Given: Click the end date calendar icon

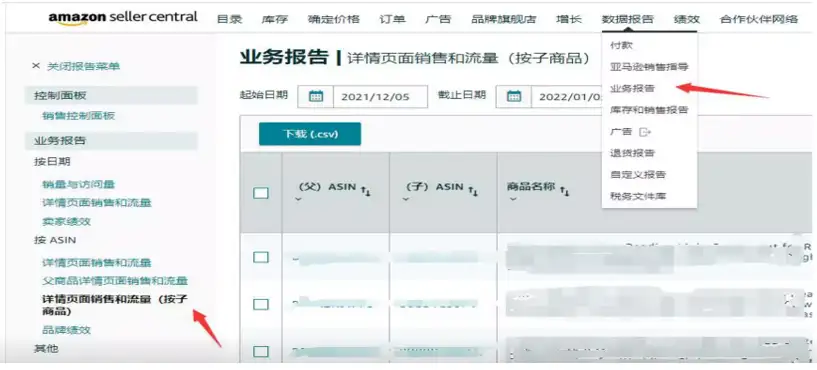Looking at the screenshot, I should pos(514,96).
